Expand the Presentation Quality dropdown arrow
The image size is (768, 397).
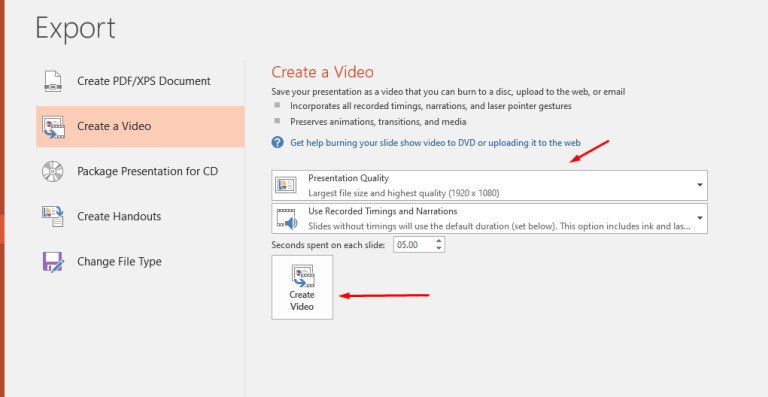click(700, 185)
